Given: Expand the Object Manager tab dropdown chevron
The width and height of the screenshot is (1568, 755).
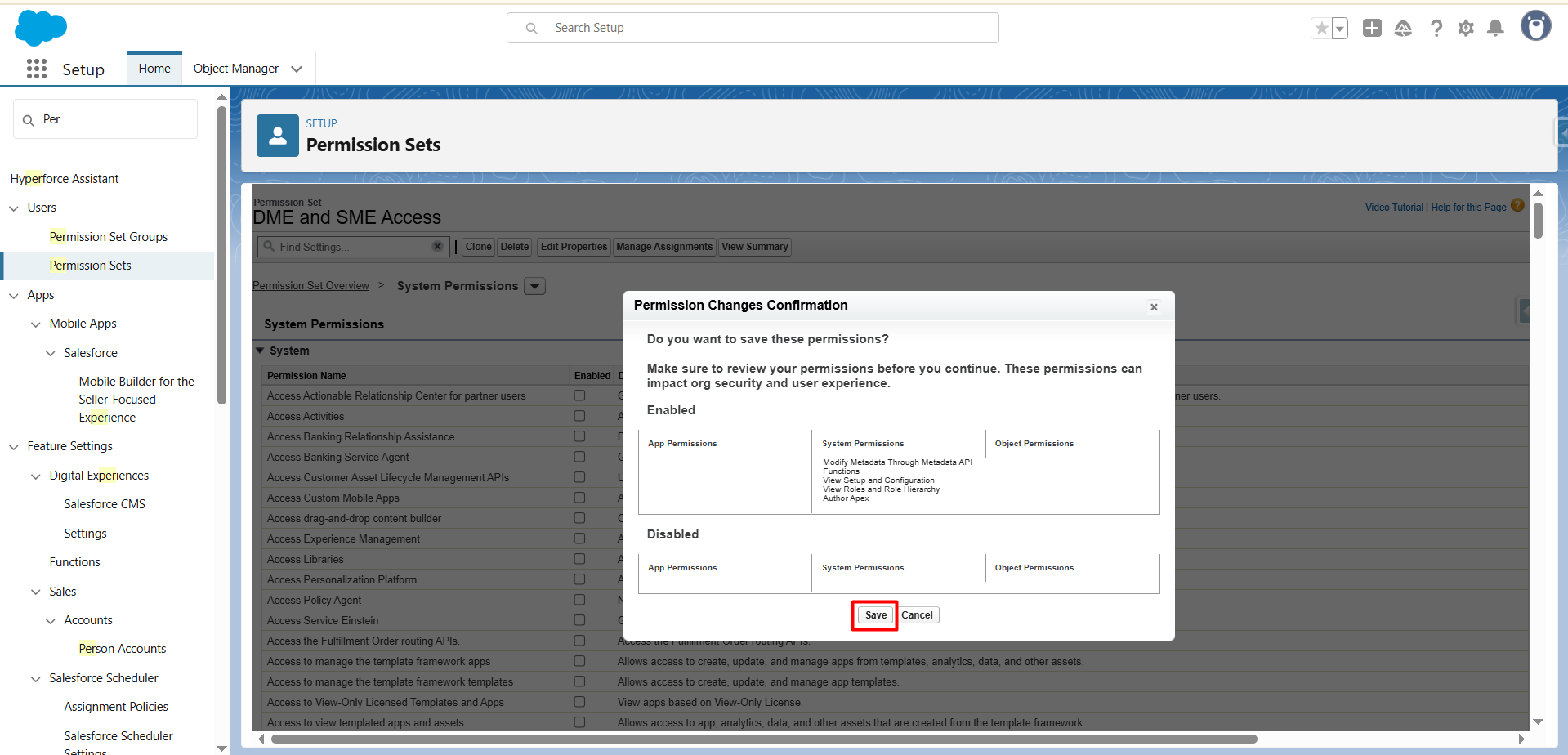Looking at the screenshot, I should [297, 69].
